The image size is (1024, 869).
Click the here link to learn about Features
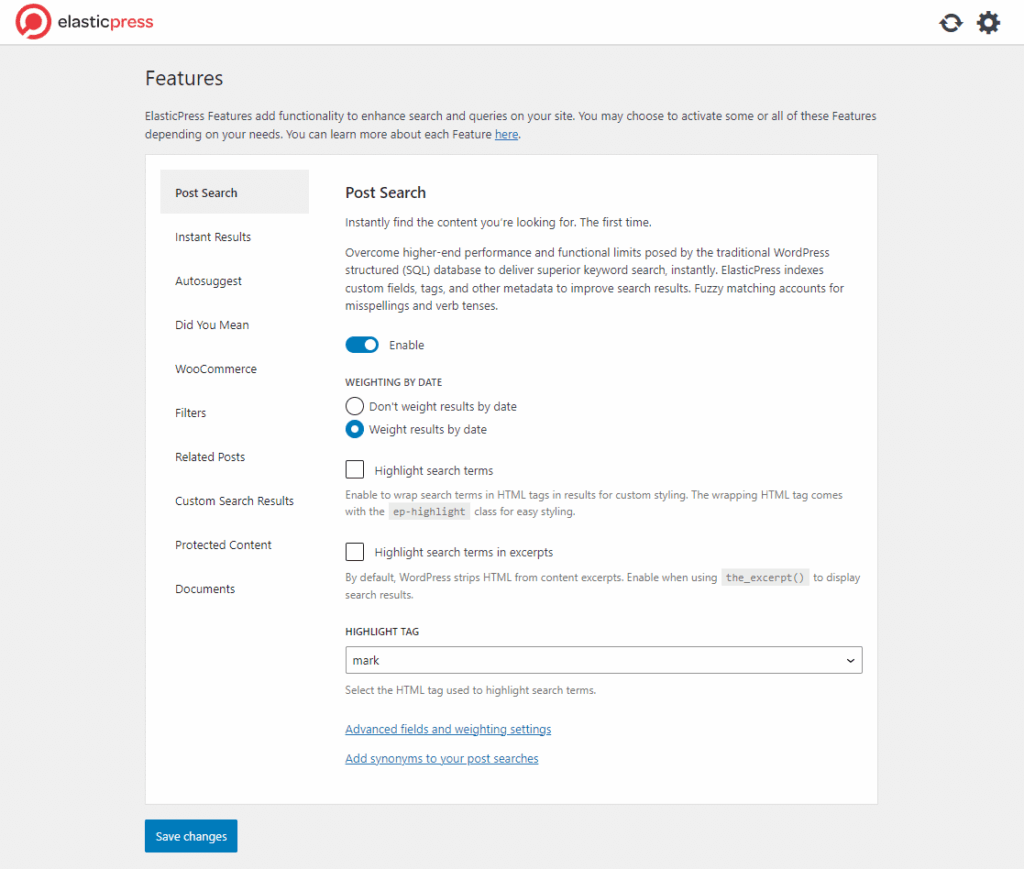point(506,134)
